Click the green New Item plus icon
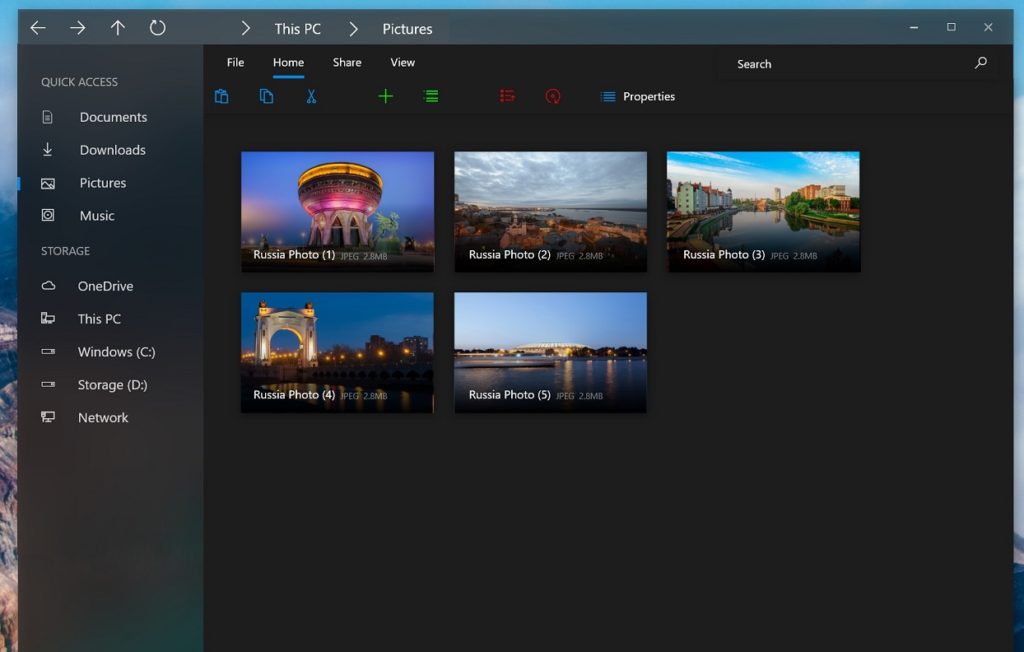 (386, 96)
